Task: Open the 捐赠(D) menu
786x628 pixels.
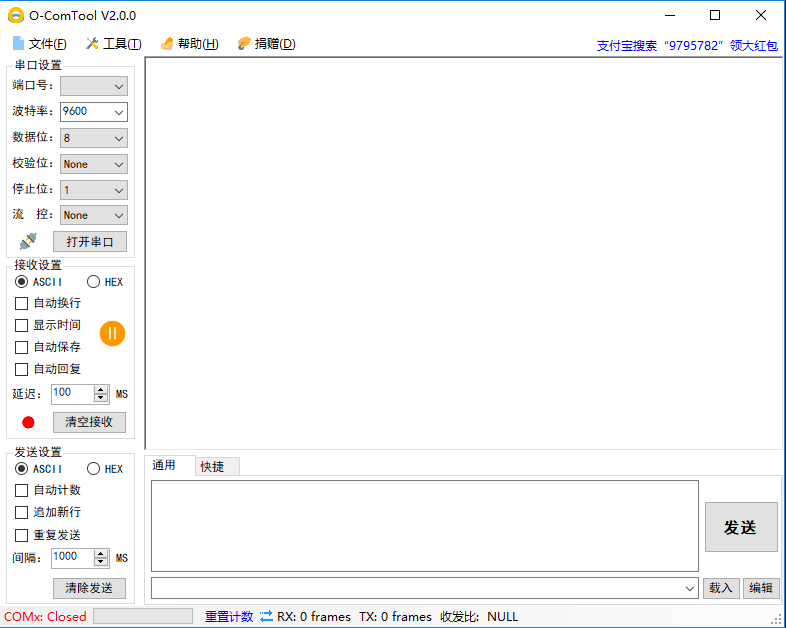Action: point(266,44)
